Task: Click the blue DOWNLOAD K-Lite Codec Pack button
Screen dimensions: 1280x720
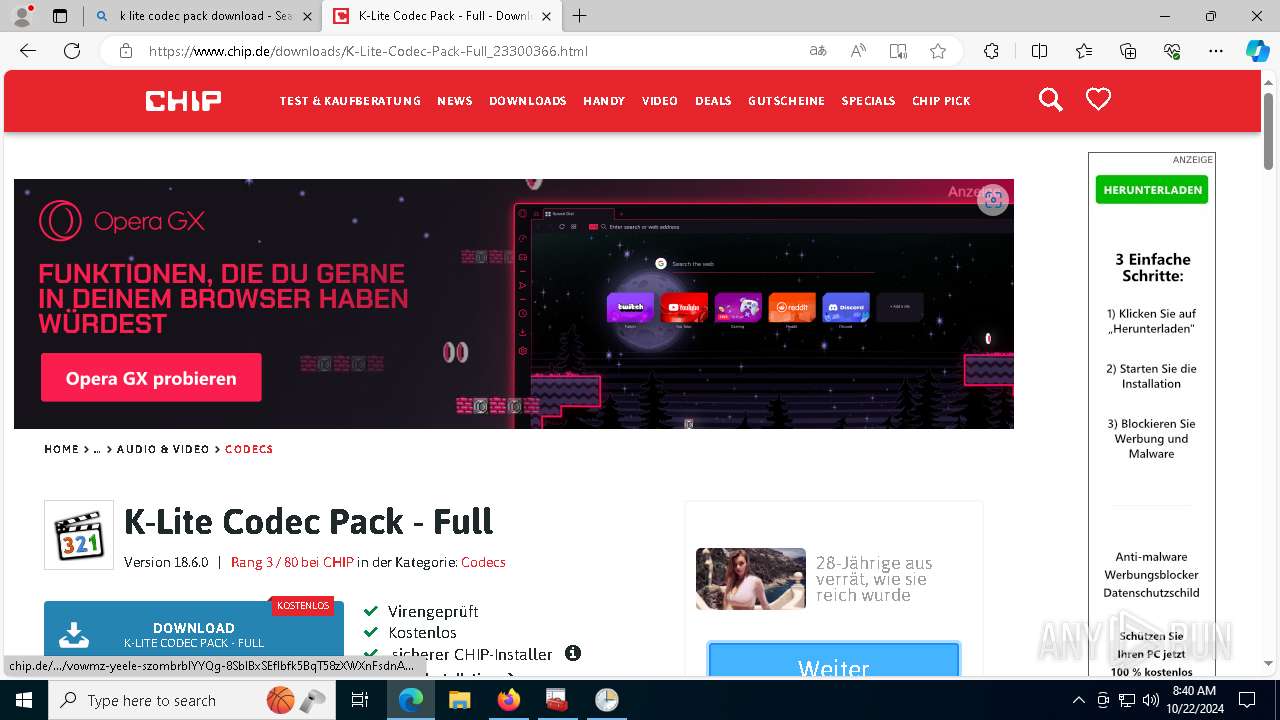Action: point(194,630)
